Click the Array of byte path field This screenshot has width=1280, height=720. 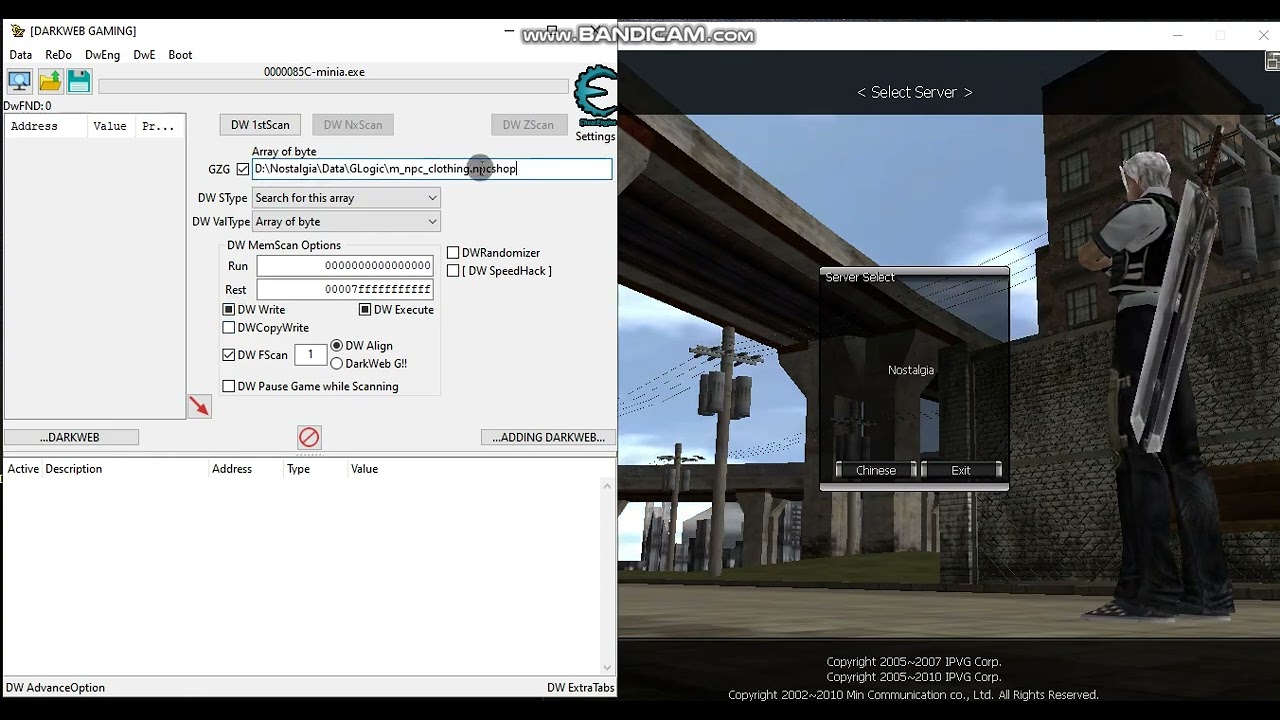point(432,169)
